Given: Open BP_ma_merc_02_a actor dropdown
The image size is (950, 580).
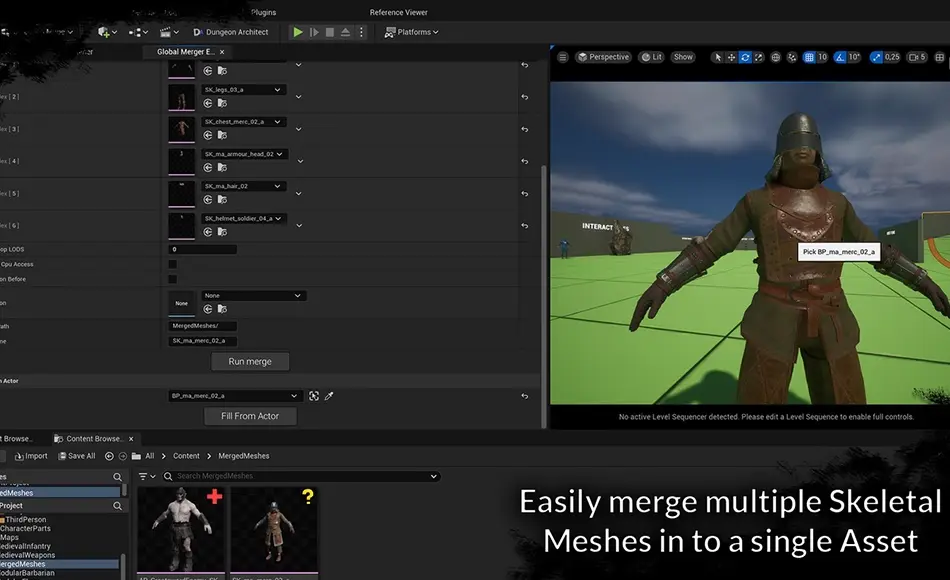Looking at the screenshot, I should [x=234, y=396].
